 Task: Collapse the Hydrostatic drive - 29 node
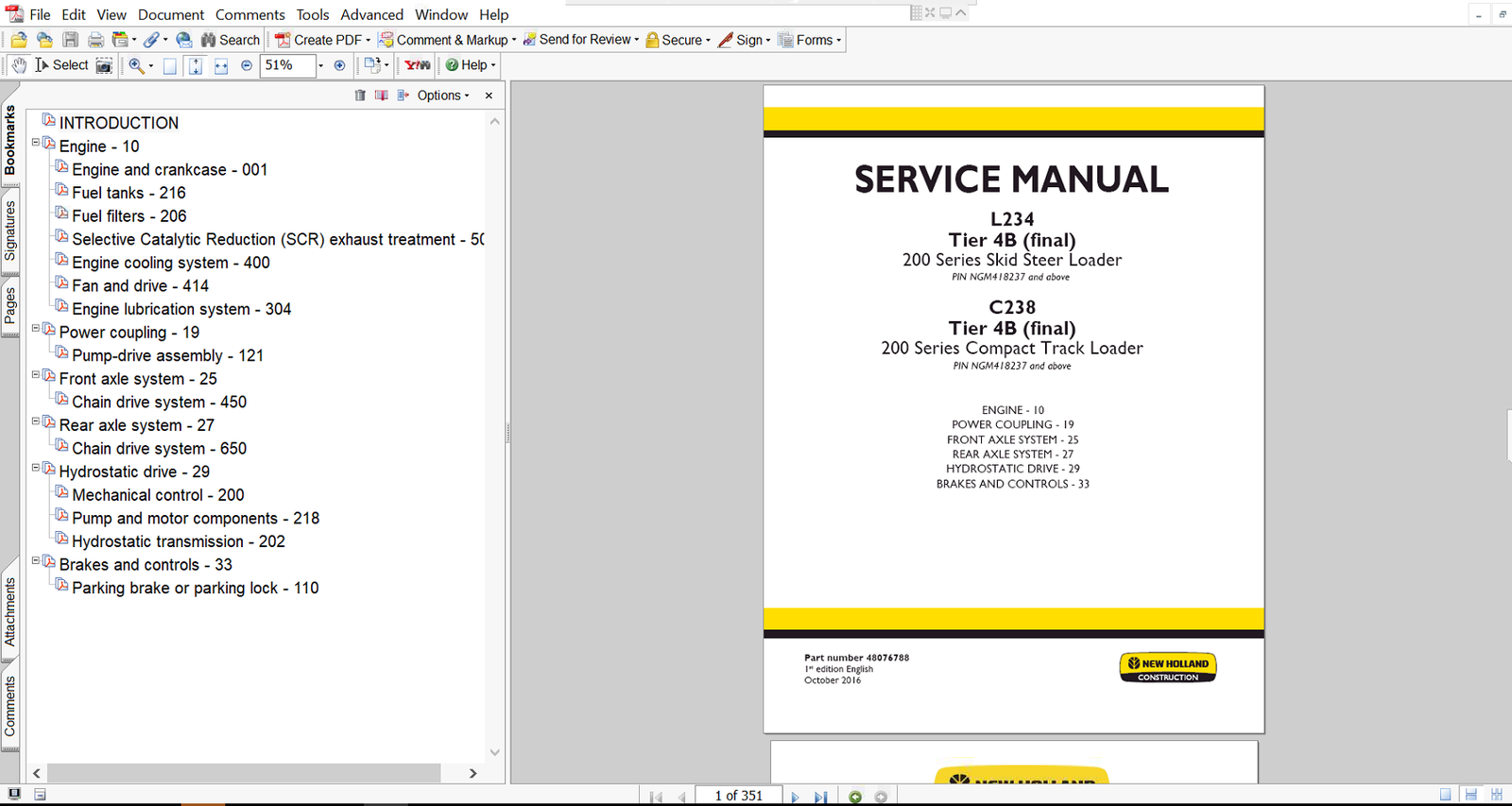pyautogui.click(x=36, y=468)
